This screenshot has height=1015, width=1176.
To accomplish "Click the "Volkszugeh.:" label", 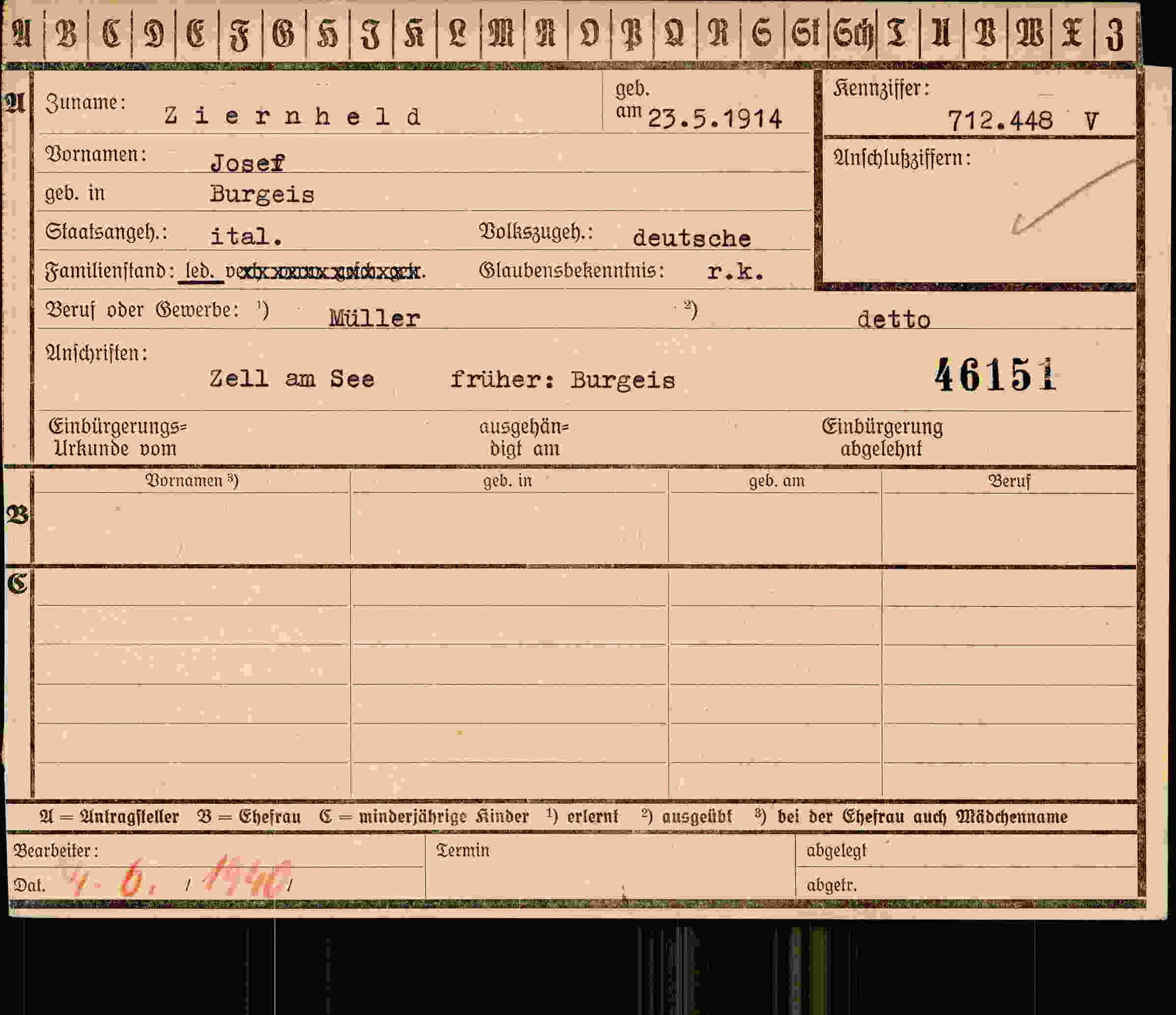I will pos(536,231).
